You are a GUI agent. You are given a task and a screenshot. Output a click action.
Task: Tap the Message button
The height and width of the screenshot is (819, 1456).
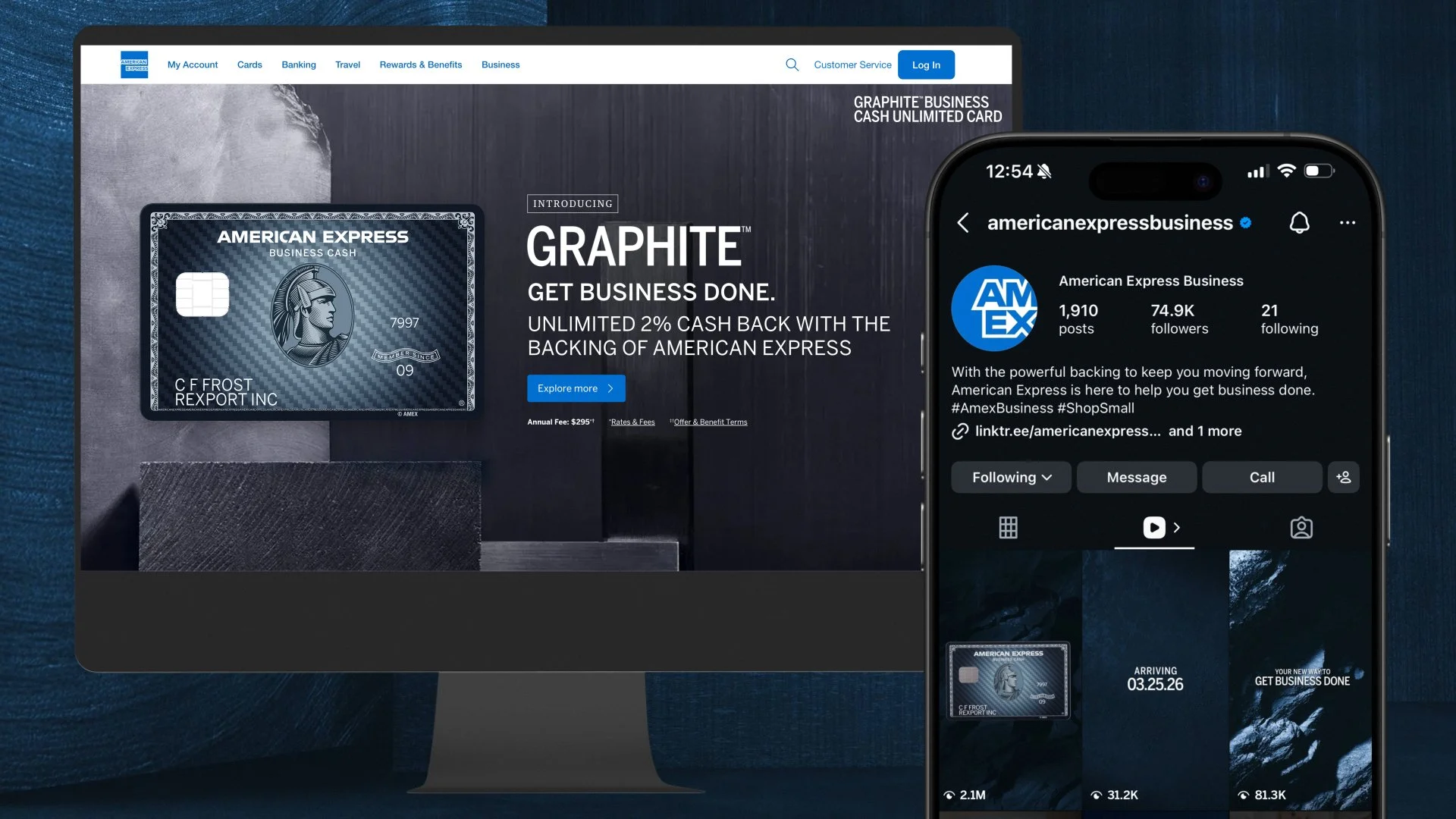coord(1137,477)
